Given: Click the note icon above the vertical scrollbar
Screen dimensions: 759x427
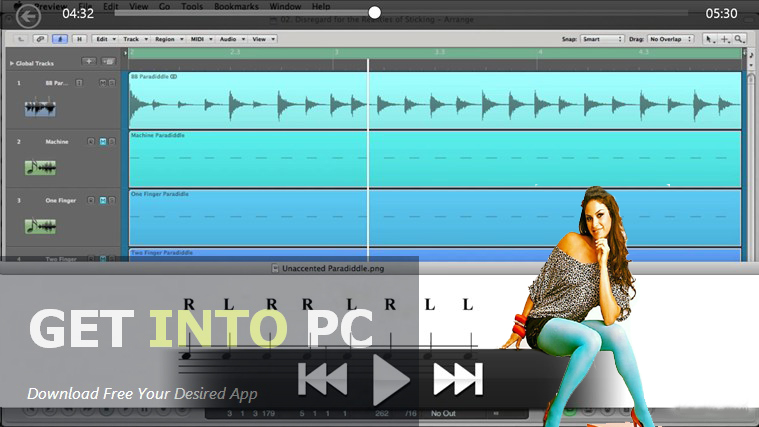Looking at the screenshot, I should (751, 55).
